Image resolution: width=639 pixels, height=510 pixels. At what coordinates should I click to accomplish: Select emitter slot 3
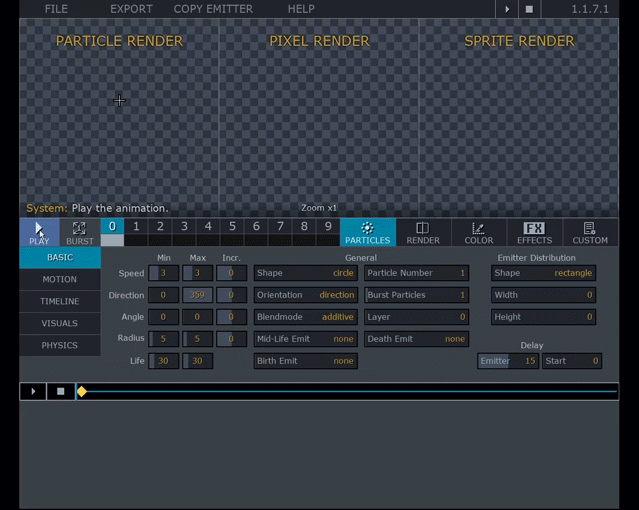click(x=184, y=227)
